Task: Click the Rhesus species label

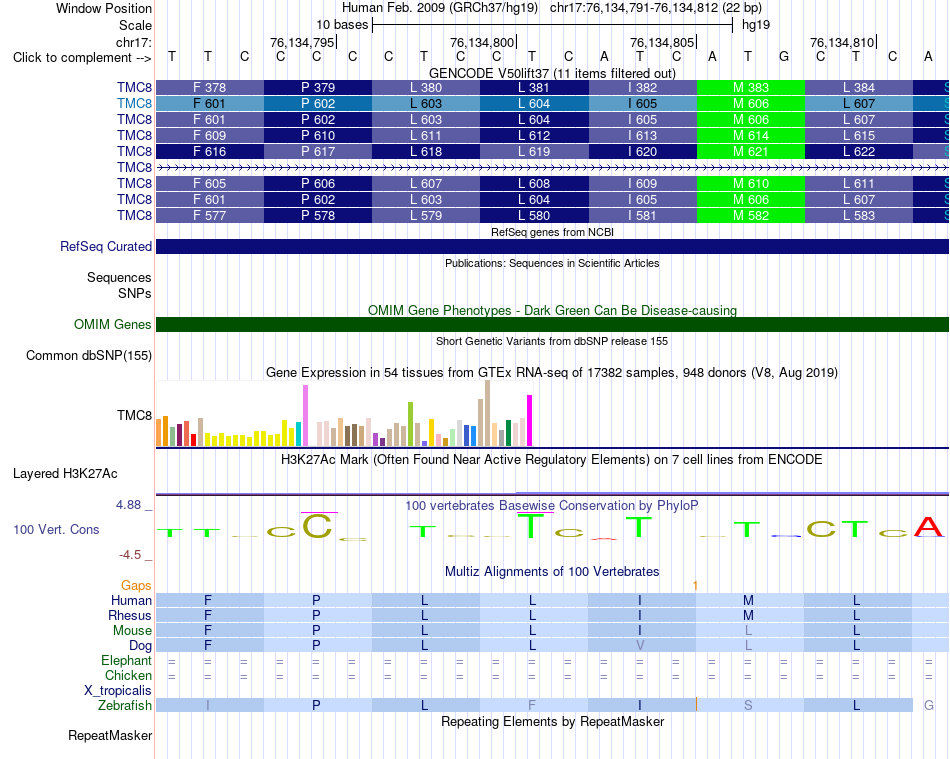Action: 130,615
